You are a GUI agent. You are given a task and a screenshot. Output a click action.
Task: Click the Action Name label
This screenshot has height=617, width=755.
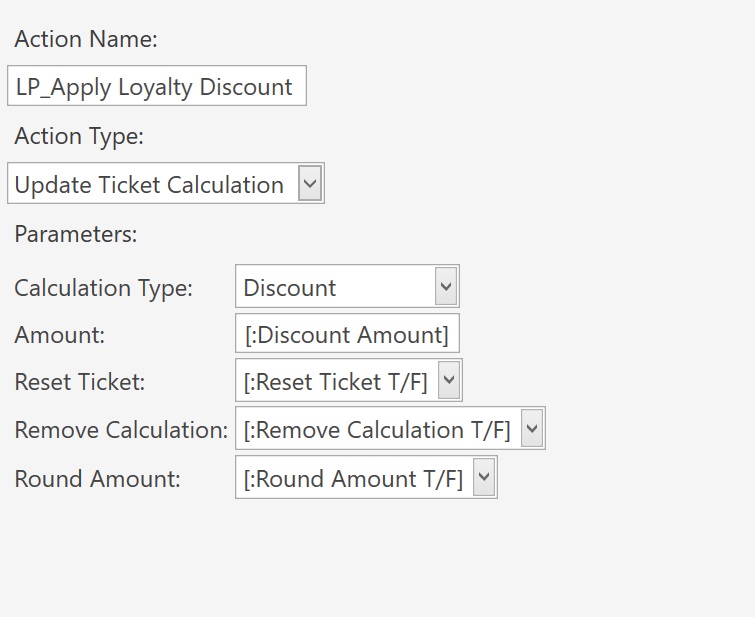pos(86,39)
